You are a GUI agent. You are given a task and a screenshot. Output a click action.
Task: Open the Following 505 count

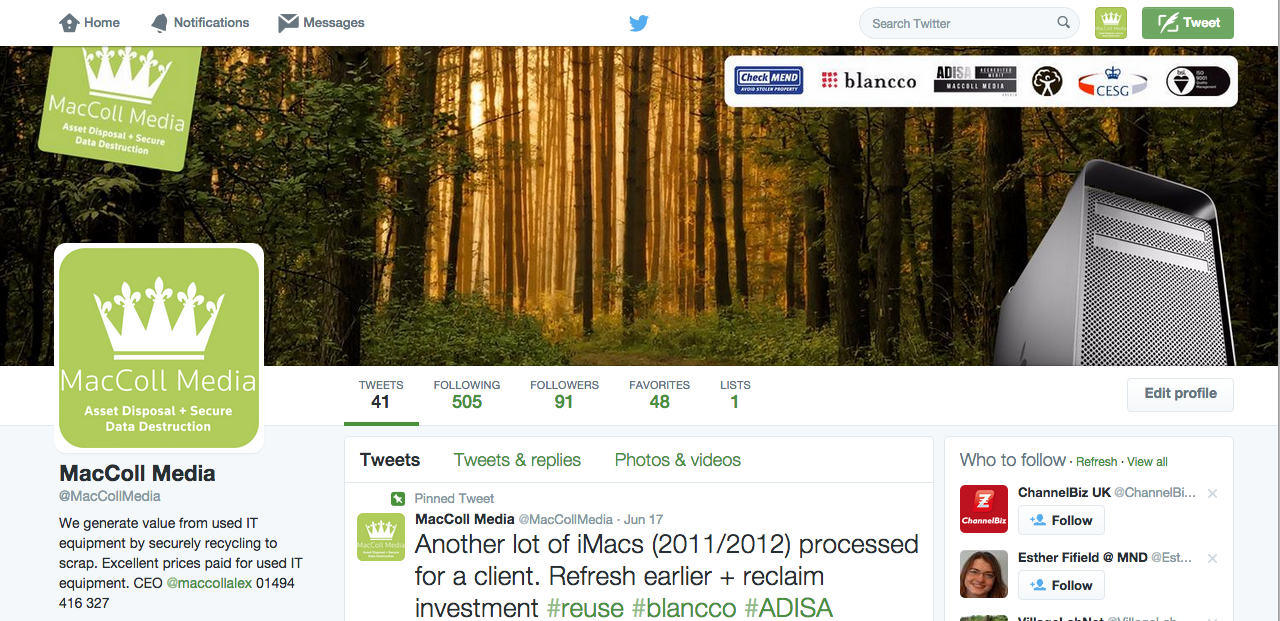(x=467, y=395)
